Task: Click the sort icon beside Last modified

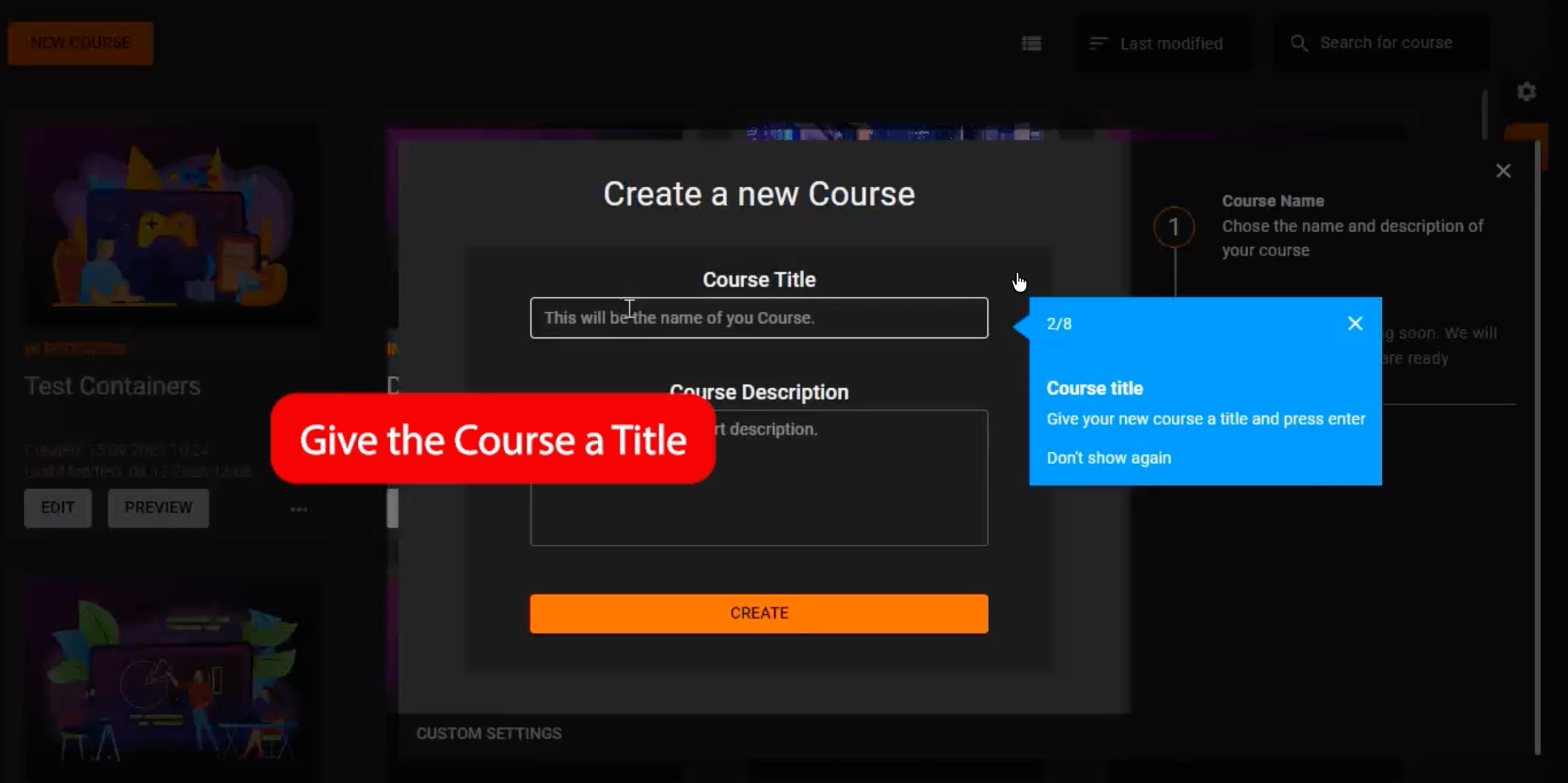Action: click(1098, 42)
